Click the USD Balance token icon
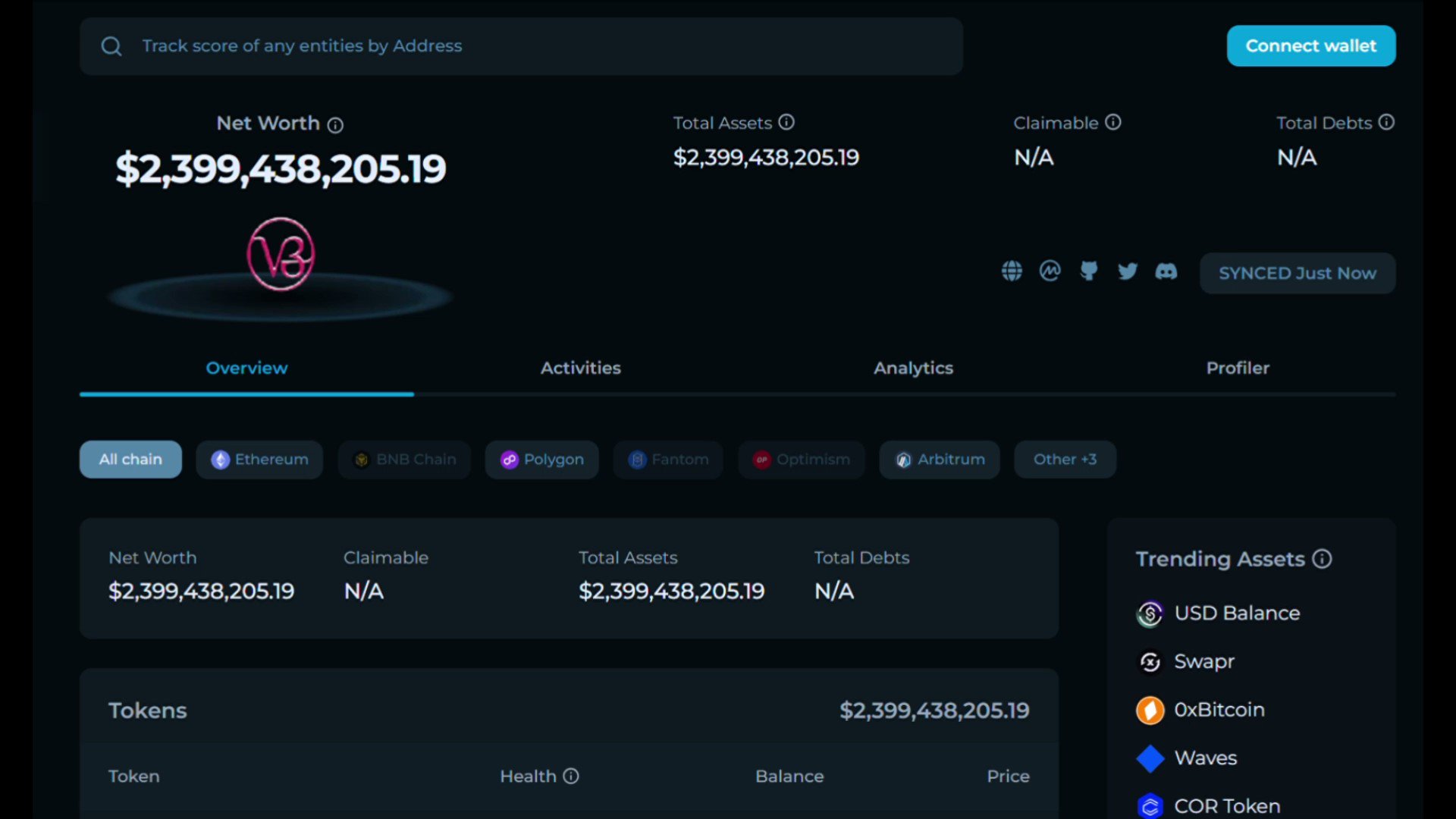This screenshot has height=819, width=1456. pos(1150,613)
